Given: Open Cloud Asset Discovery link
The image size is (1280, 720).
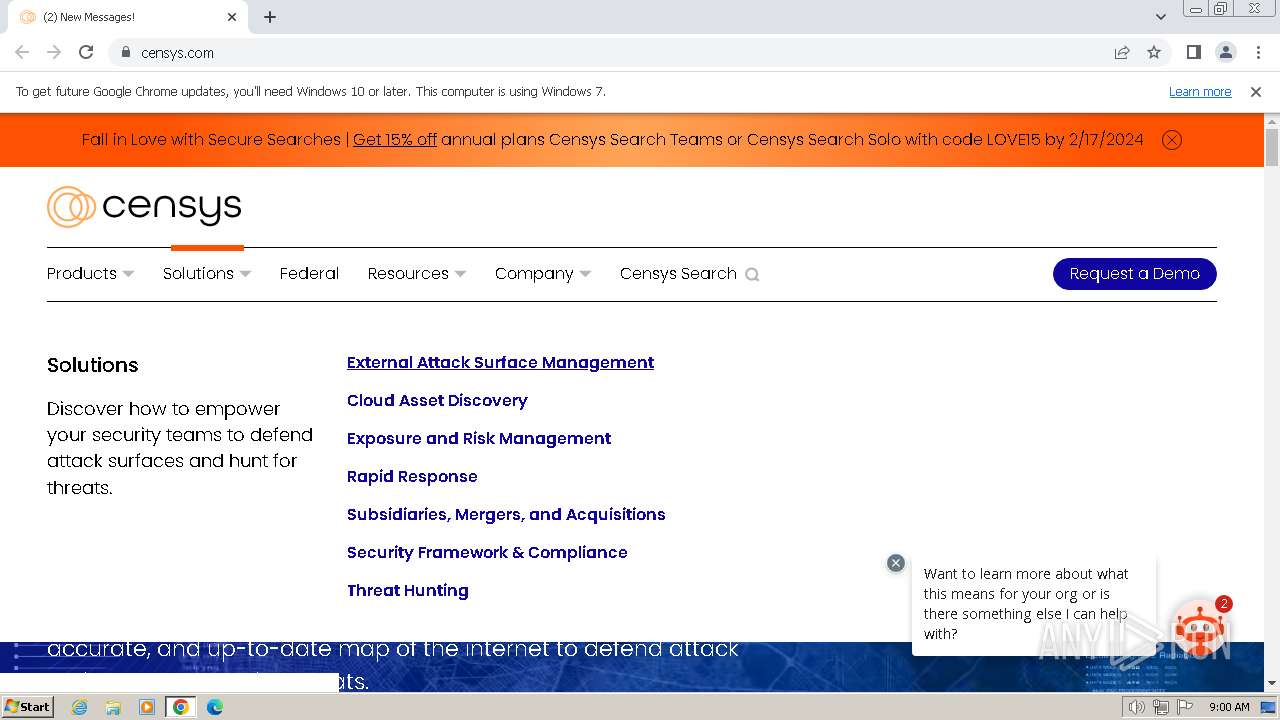Looking at the screenshot, I should tap(437, 400).
